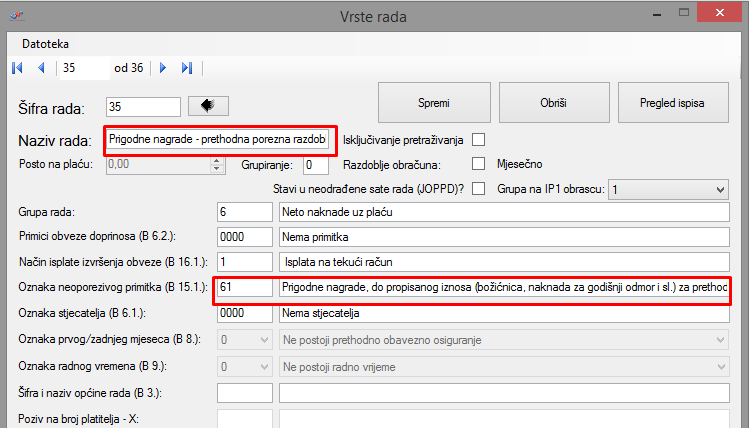Expand Oznaka prvog/zadnjeg mjeseca description dropdown

[x=720, y=340]
